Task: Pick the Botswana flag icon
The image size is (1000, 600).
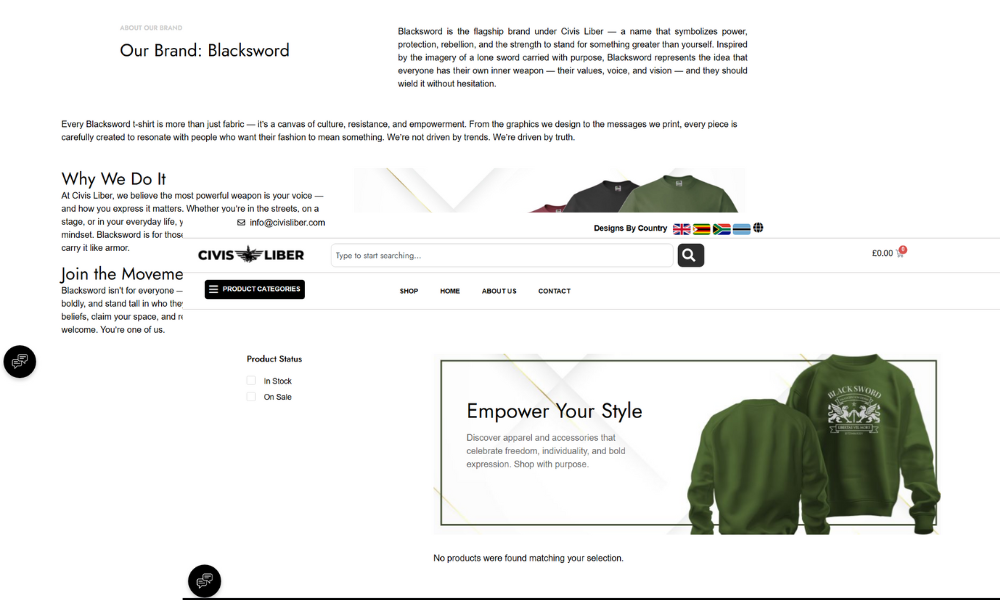Action: tap(741, 229)
